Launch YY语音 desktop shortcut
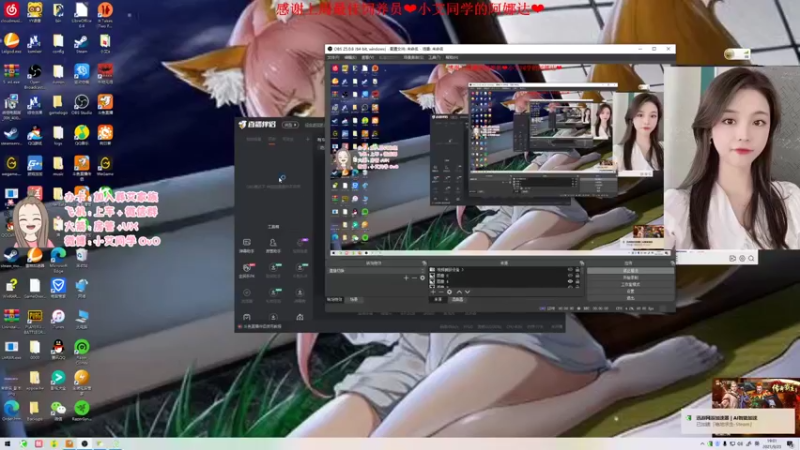Viewport: 800px width, 450px height. [x=35, y=12]
